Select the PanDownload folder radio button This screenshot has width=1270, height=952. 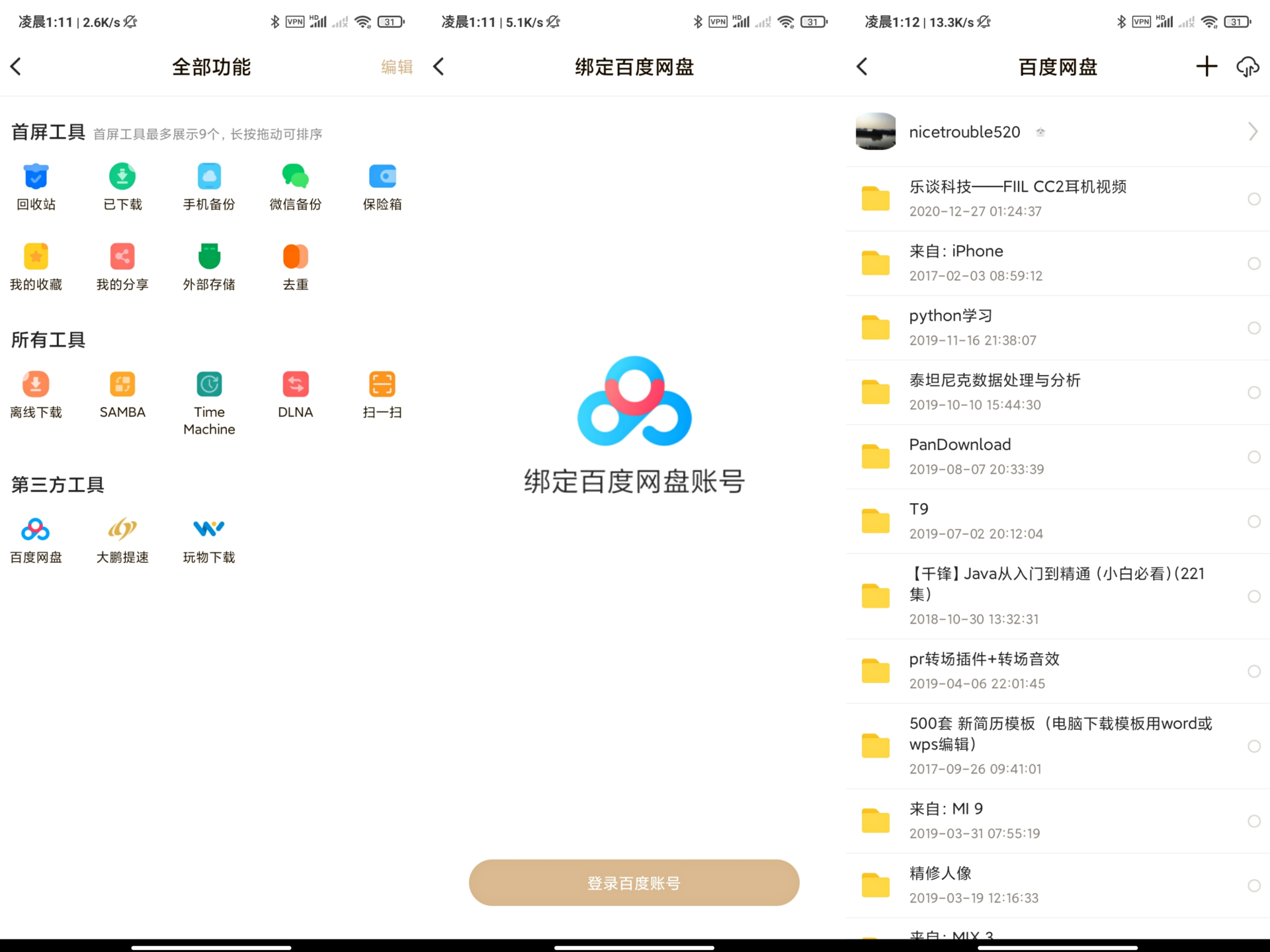[1253, 457]
